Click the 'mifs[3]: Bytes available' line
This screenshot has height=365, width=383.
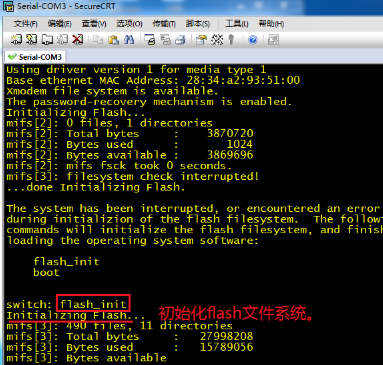pos(86,358)
